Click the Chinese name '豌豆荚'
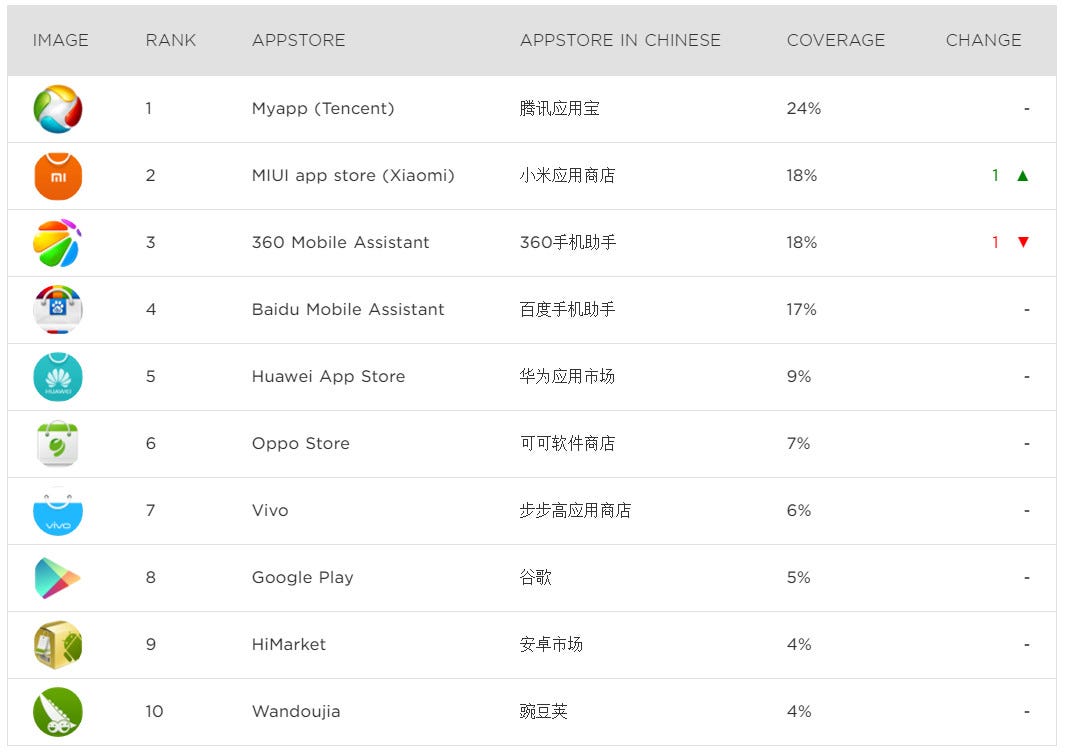This screenshot has height=756, width=1067. coord(543,712)
